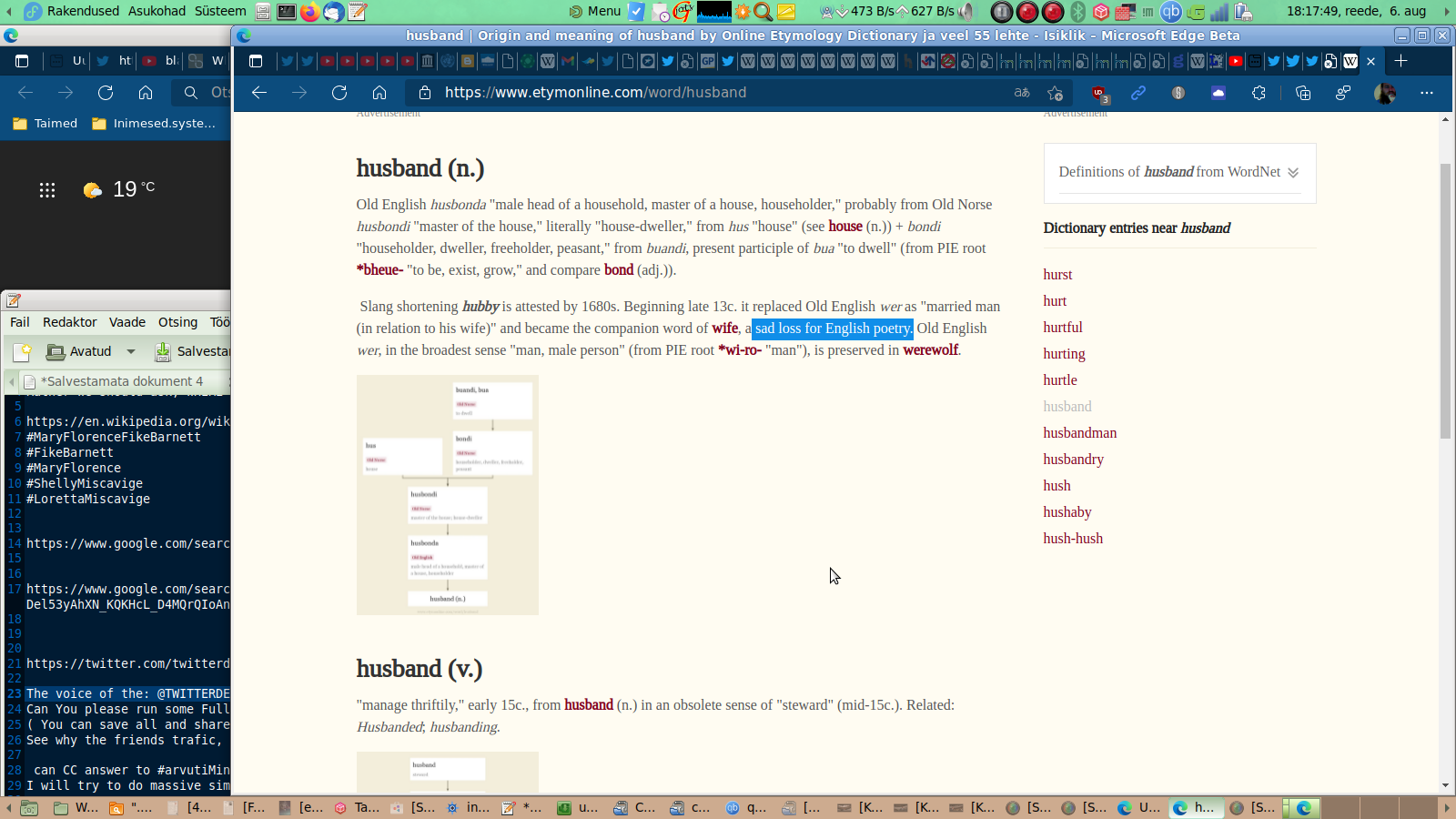Go back in the etymonline Edge window
1456x819 pixels.
(x=259, y=93)
